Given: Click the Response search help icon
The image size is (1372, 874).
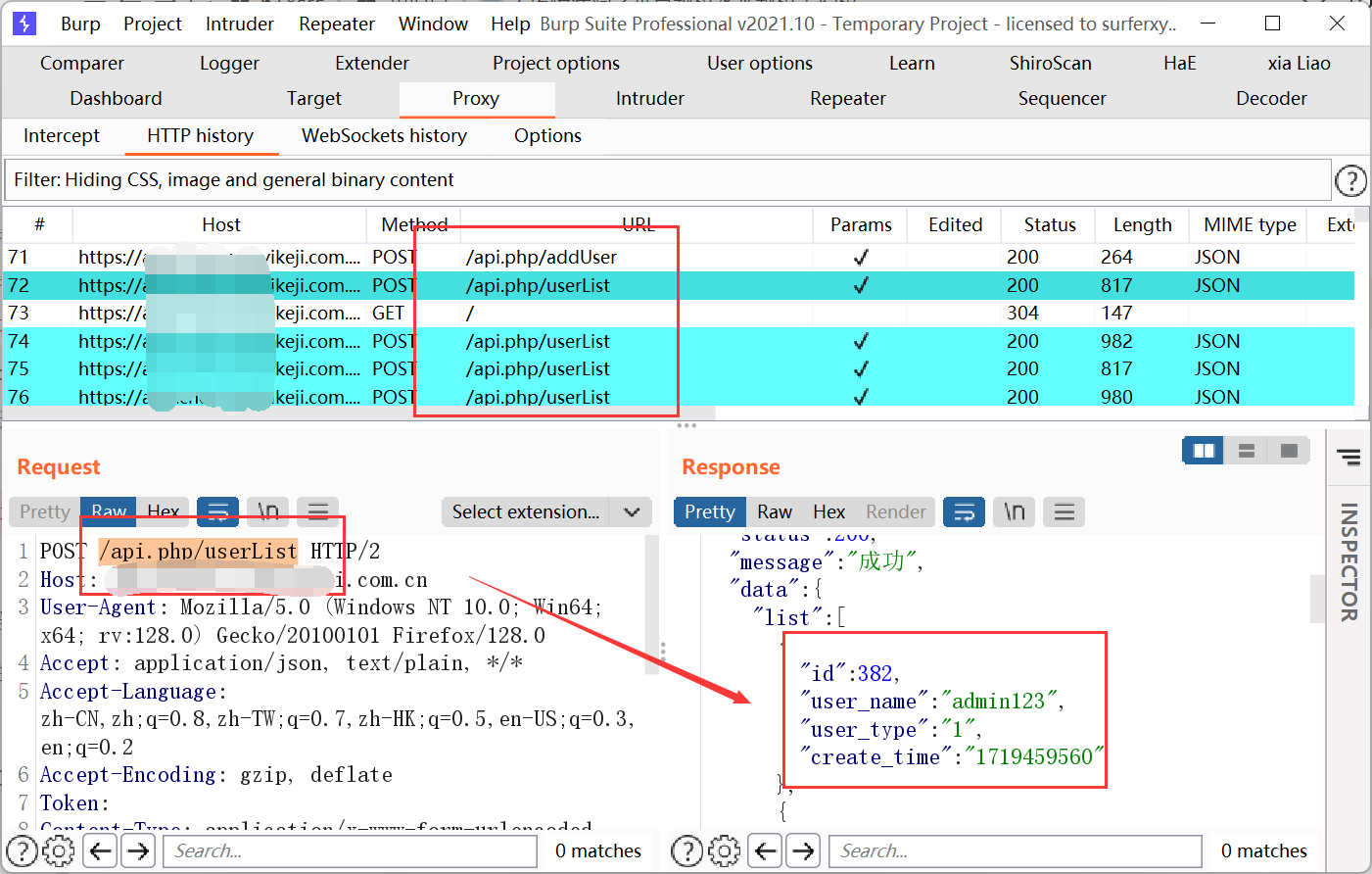Looking at the screenshot, I should [x=687, y=850].
